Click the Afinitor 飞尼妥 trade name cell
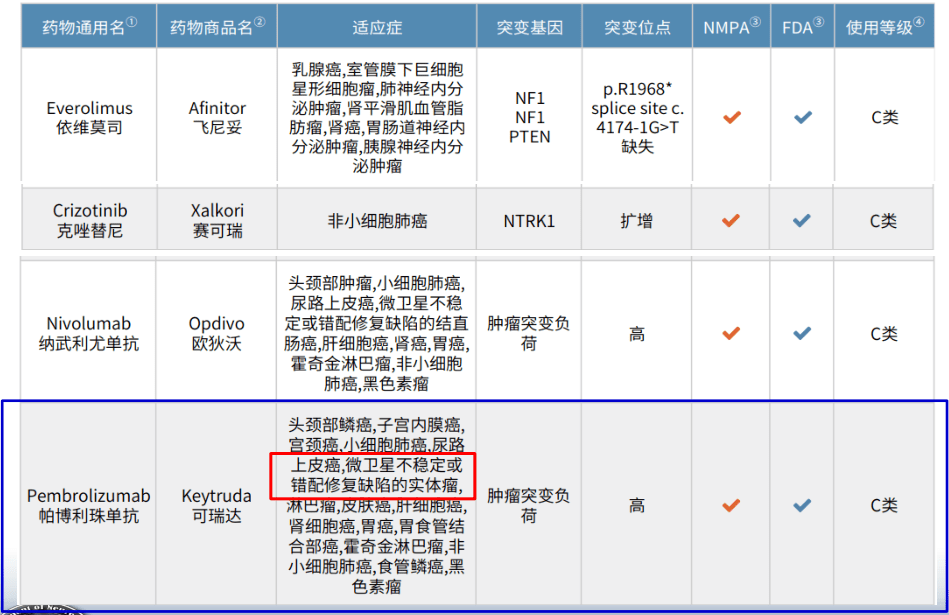 (x=217, y=117)
